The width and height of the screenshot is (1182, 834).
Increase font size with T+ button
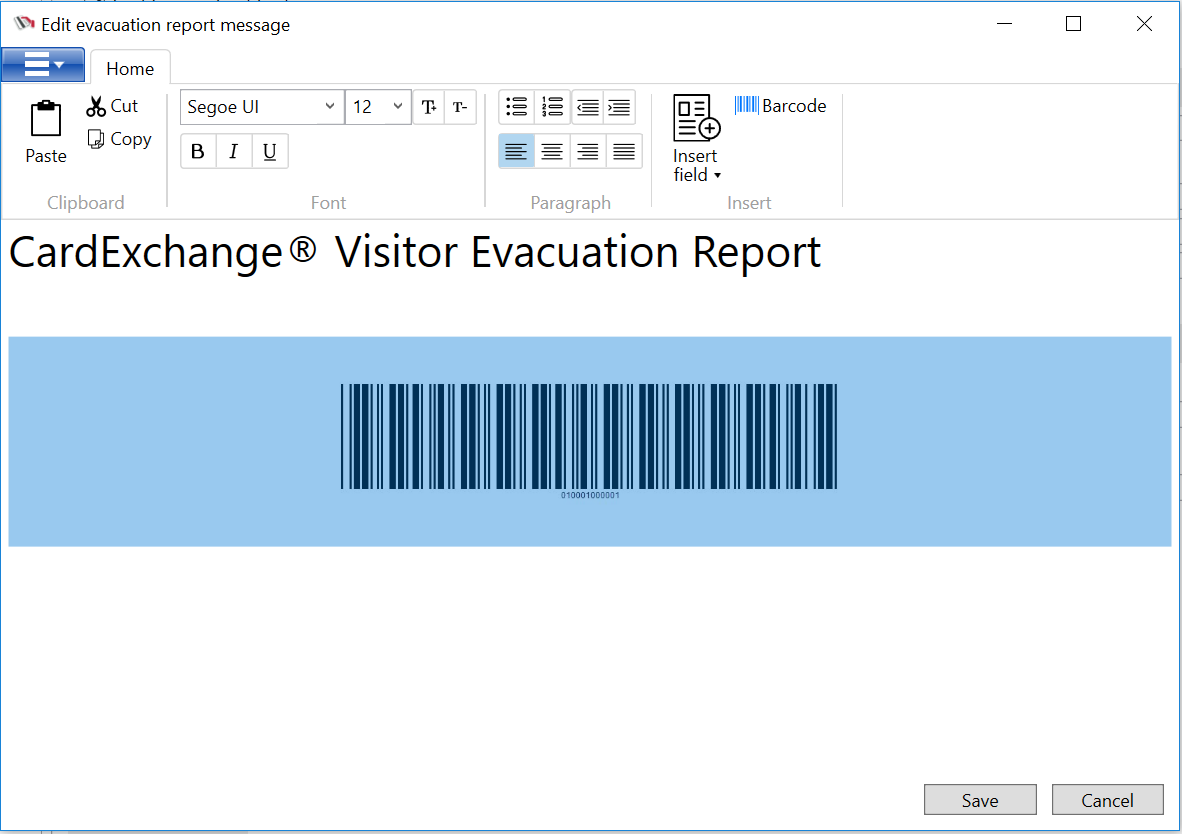(429, 107)
